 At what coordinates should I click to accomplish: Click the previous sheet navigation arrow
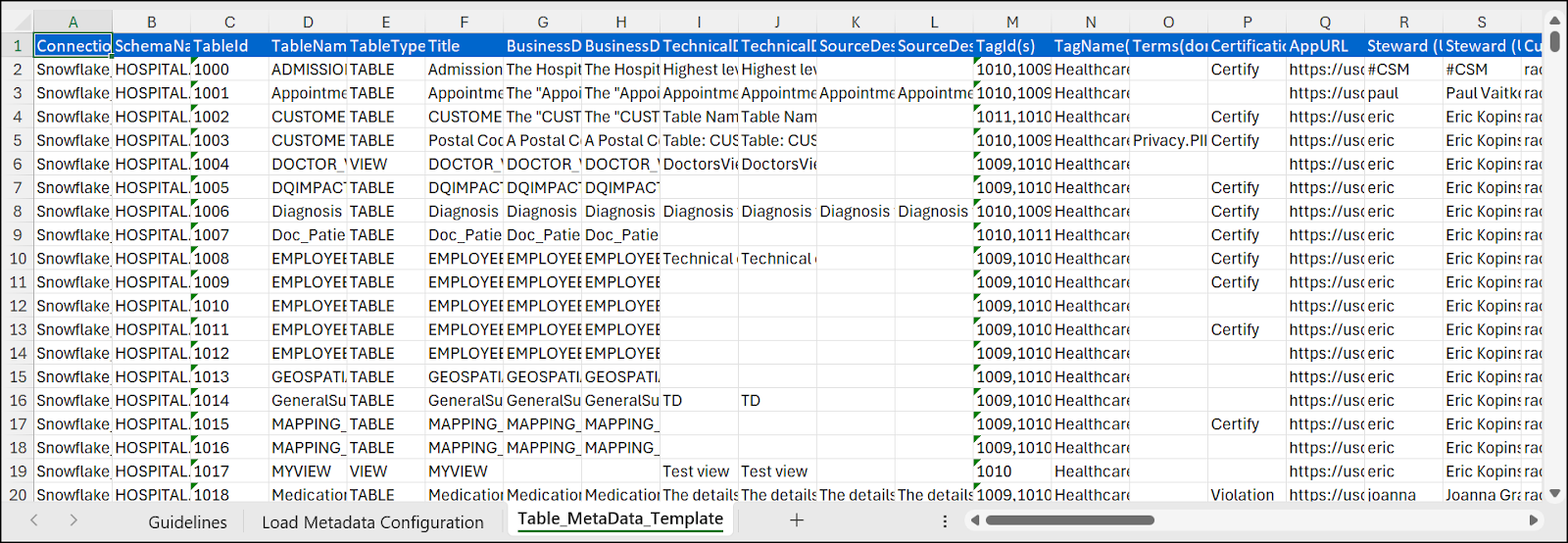(34, 520)
